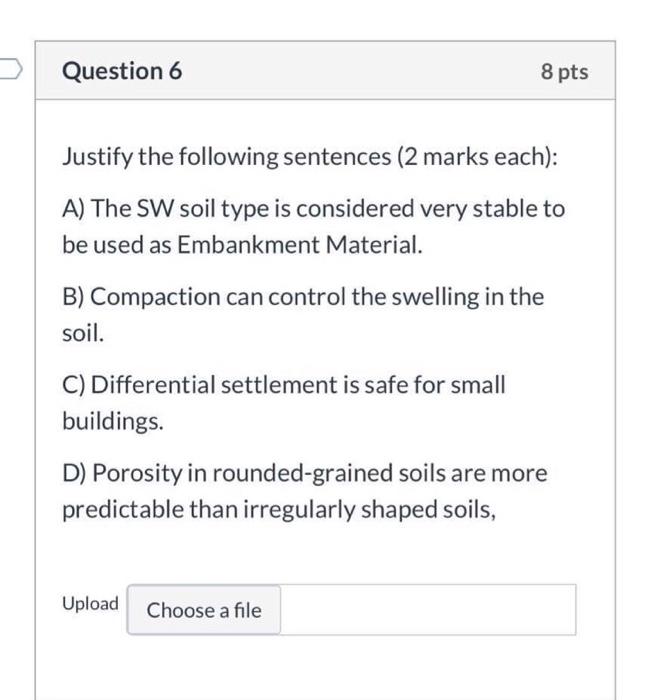Click the word buildings in sentence C

(113, 421)
